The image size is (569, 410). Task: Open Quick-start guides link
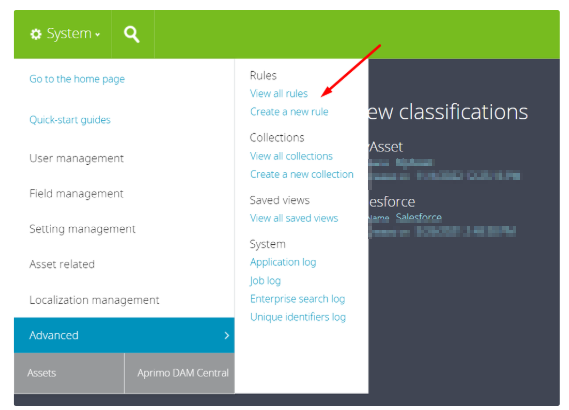click(x=70, y=120)
